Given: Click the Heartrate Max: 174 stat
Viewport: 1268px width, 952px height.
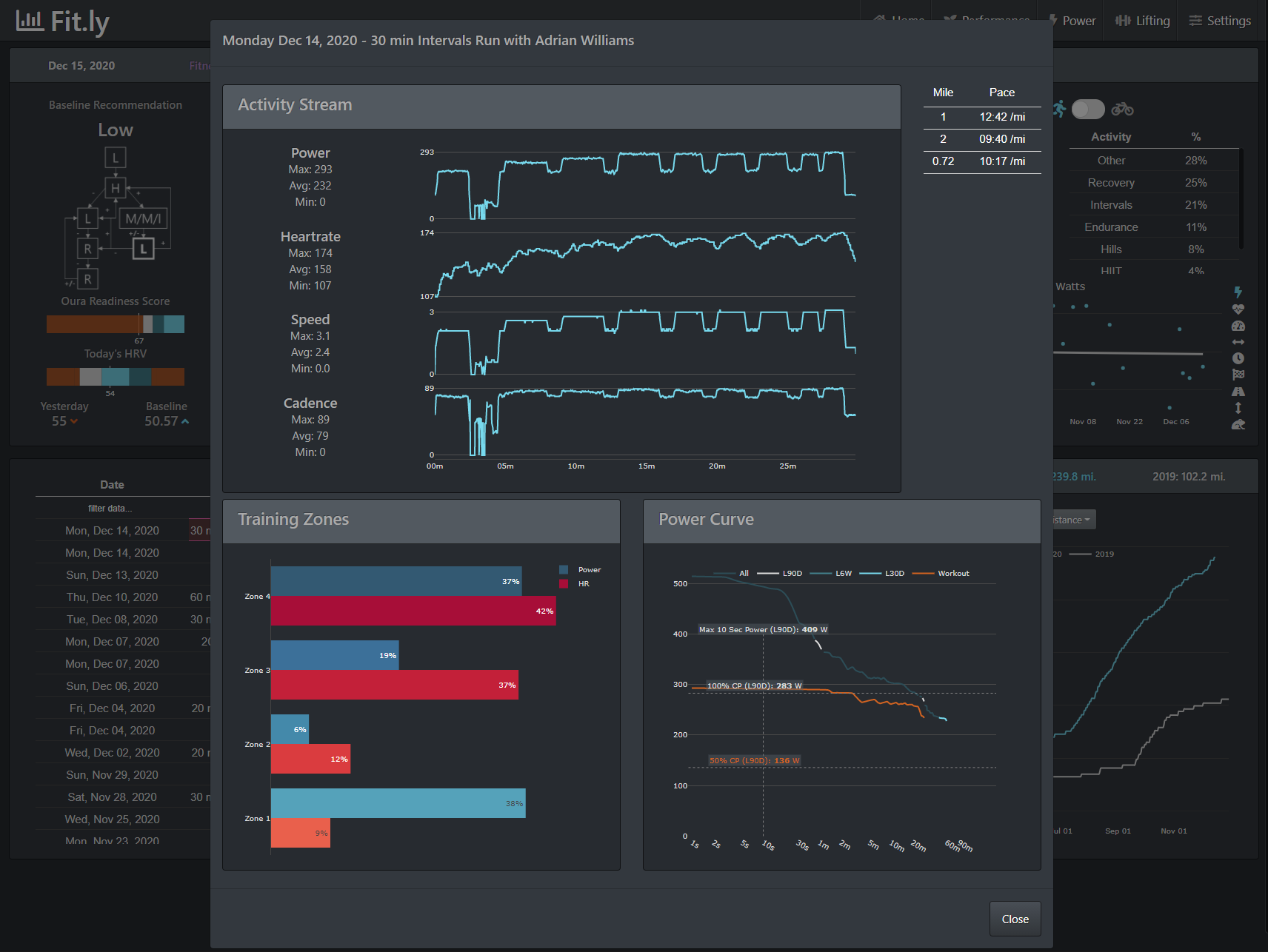Looking at the screenshot, I should (x=310, y=253).
